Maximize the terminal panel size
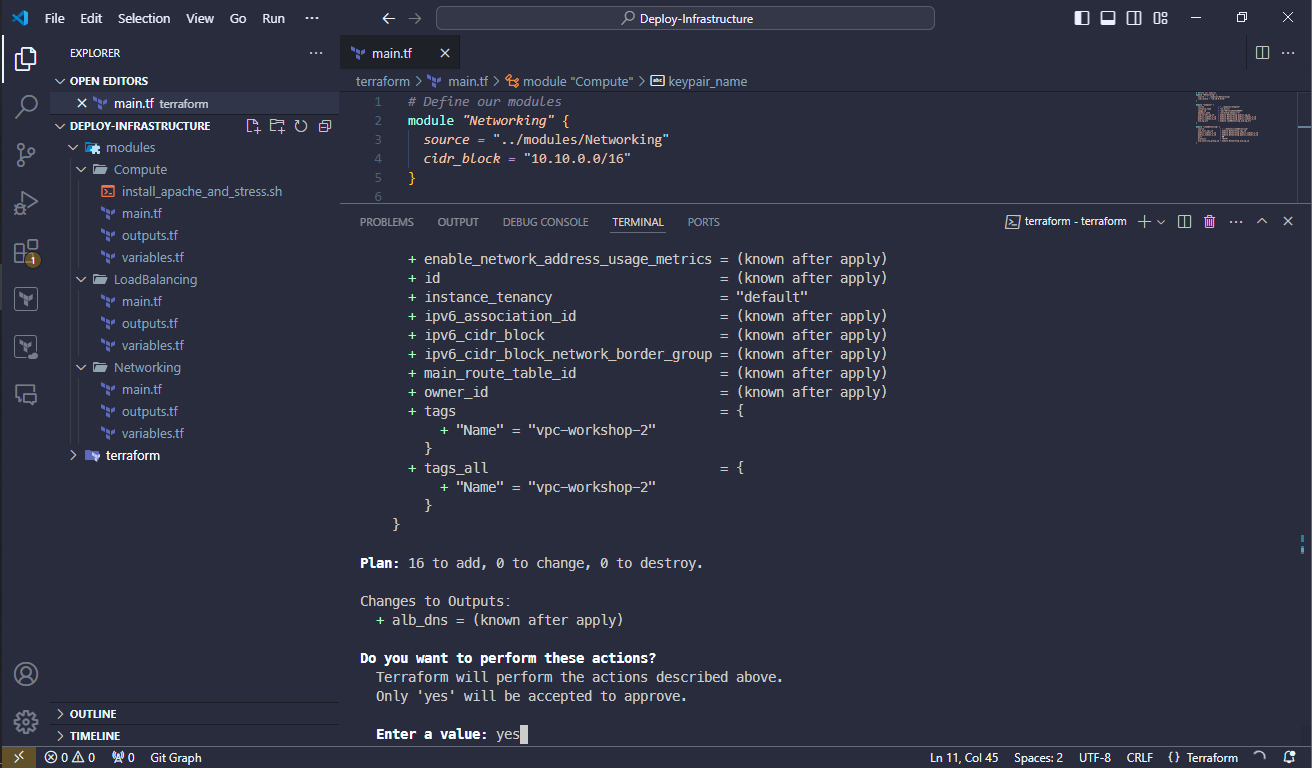This screenshot has height=768, width=1312. [1262, 222]
